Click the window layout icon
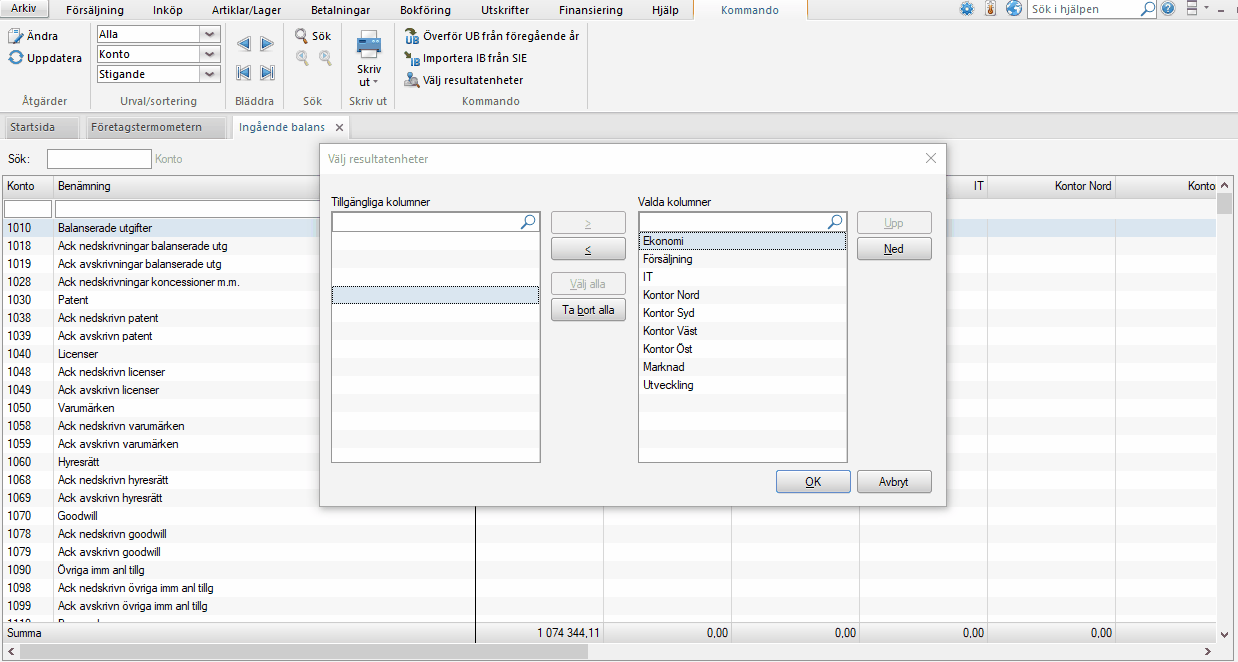This screenshot has width=1238, height=662. point(1192,9)
